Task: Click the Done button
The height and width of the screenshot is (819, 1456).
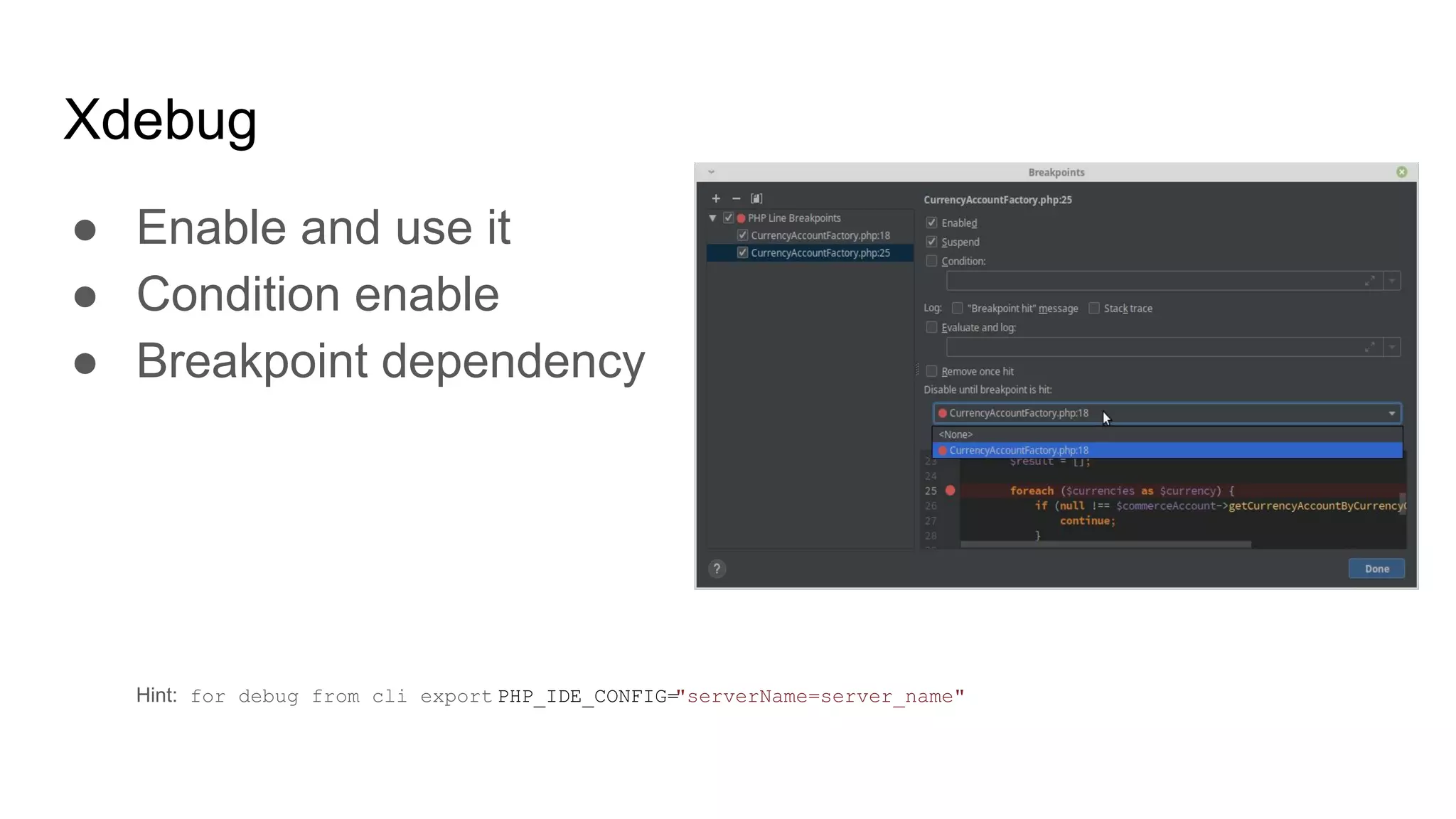Action: [1376, 569]
